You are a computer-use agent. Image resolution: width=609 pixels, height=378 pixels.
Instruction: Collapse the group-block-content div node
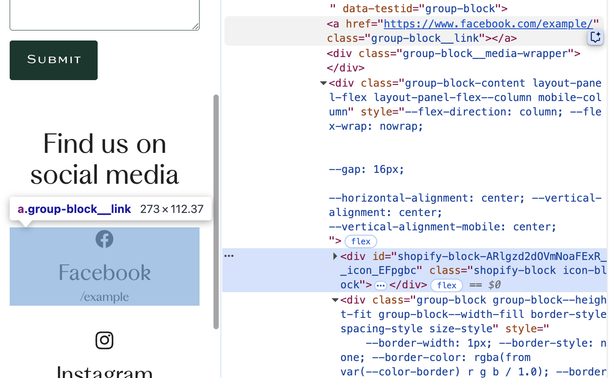[x=323, y=83]
